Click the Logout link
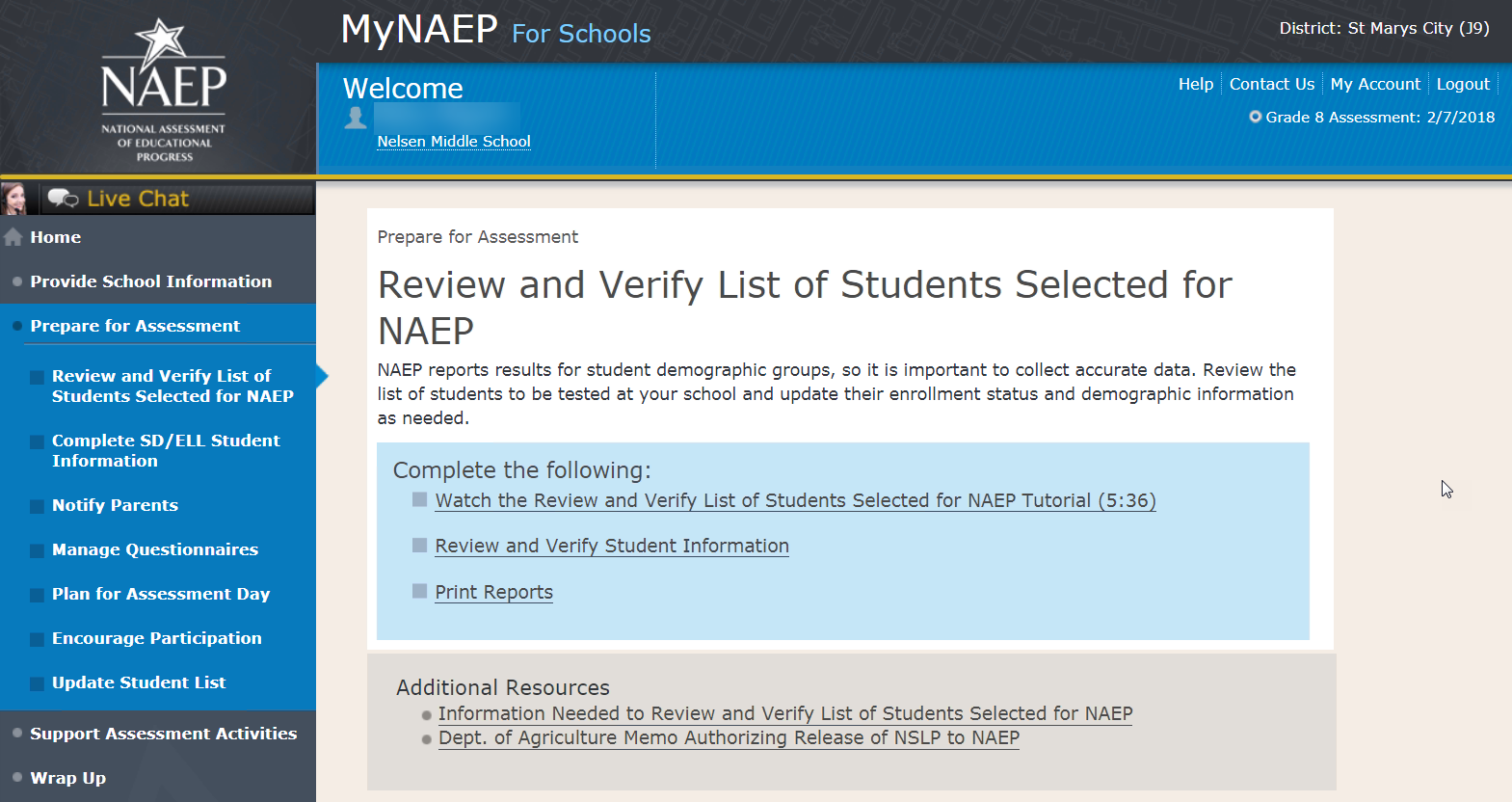The height and width of the screenshot is (802, 1512). coord(1463,85)
